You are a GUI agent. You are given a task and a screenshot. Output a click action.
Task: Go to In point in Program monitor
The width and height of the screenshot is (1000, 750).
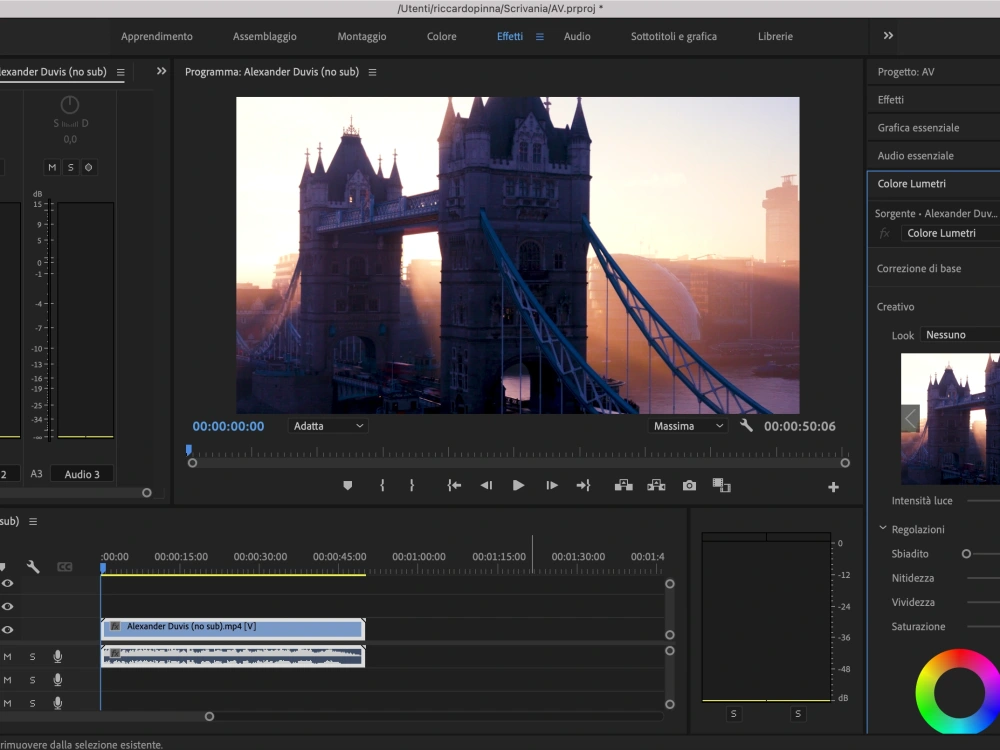pos(454,486)
